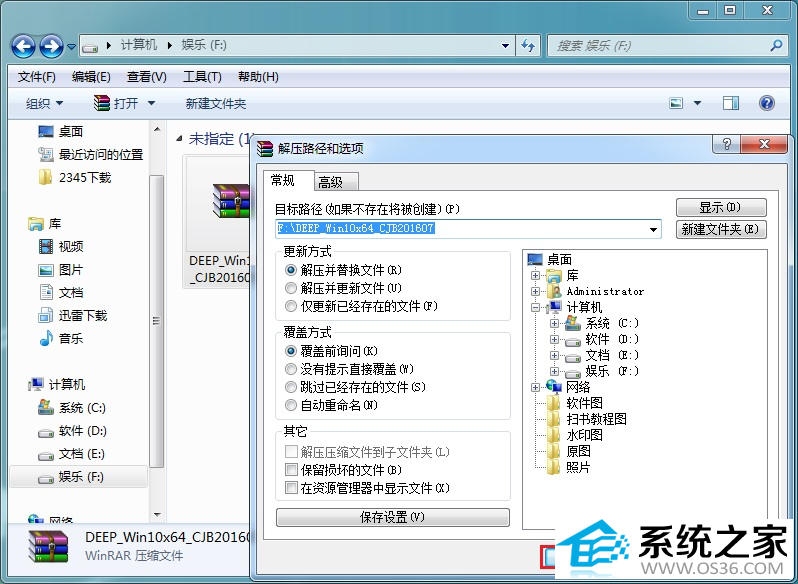Check 保留损坏的文件(B) checkbox
The width and height of the screenshot is (798, 584).
click(291, 470)
